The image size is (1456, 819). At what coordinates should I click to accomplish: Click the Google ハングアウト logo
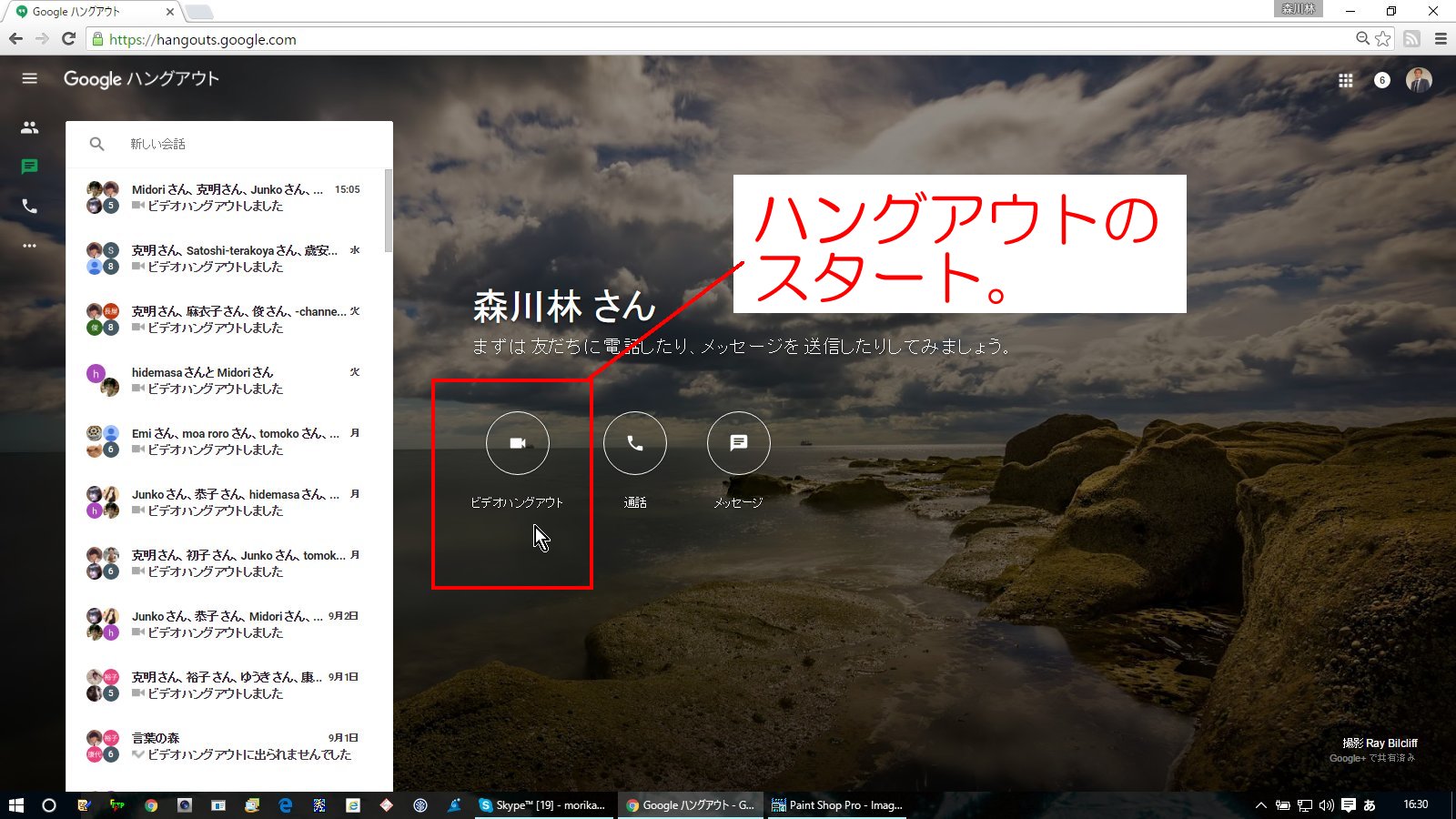(141, 79)
